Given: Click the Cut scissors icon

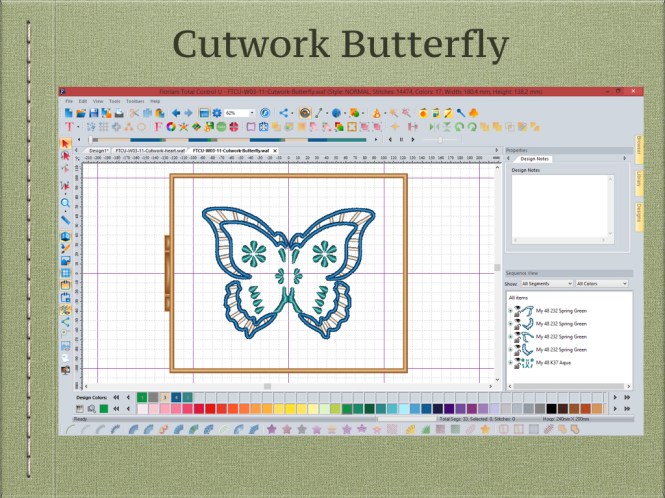Looking at the screenshot, I should (x=133, y=113).
